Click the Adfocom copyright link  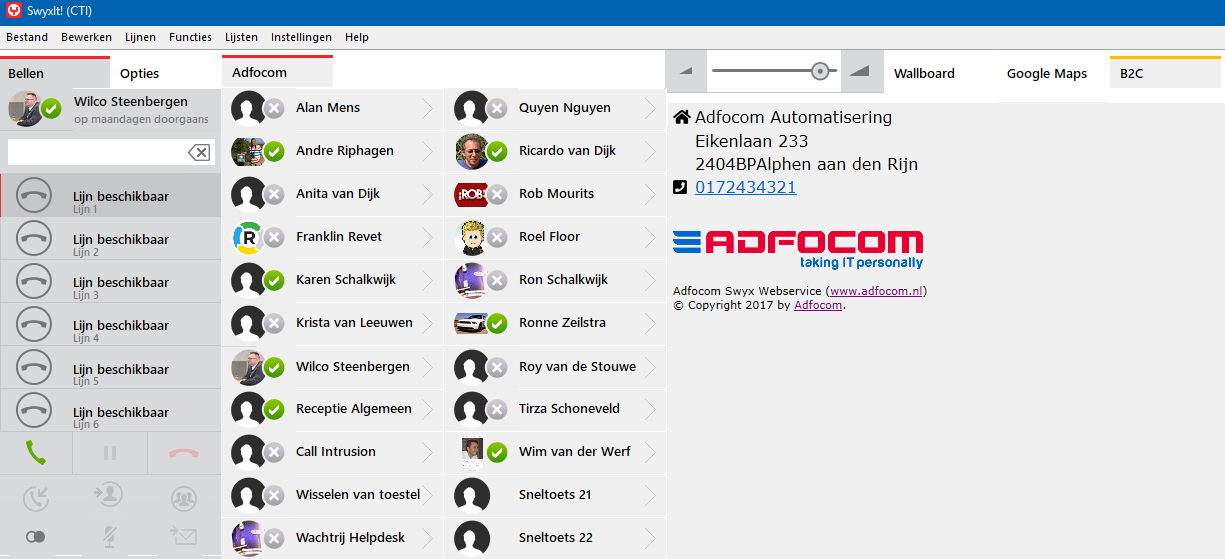[818, 305]
